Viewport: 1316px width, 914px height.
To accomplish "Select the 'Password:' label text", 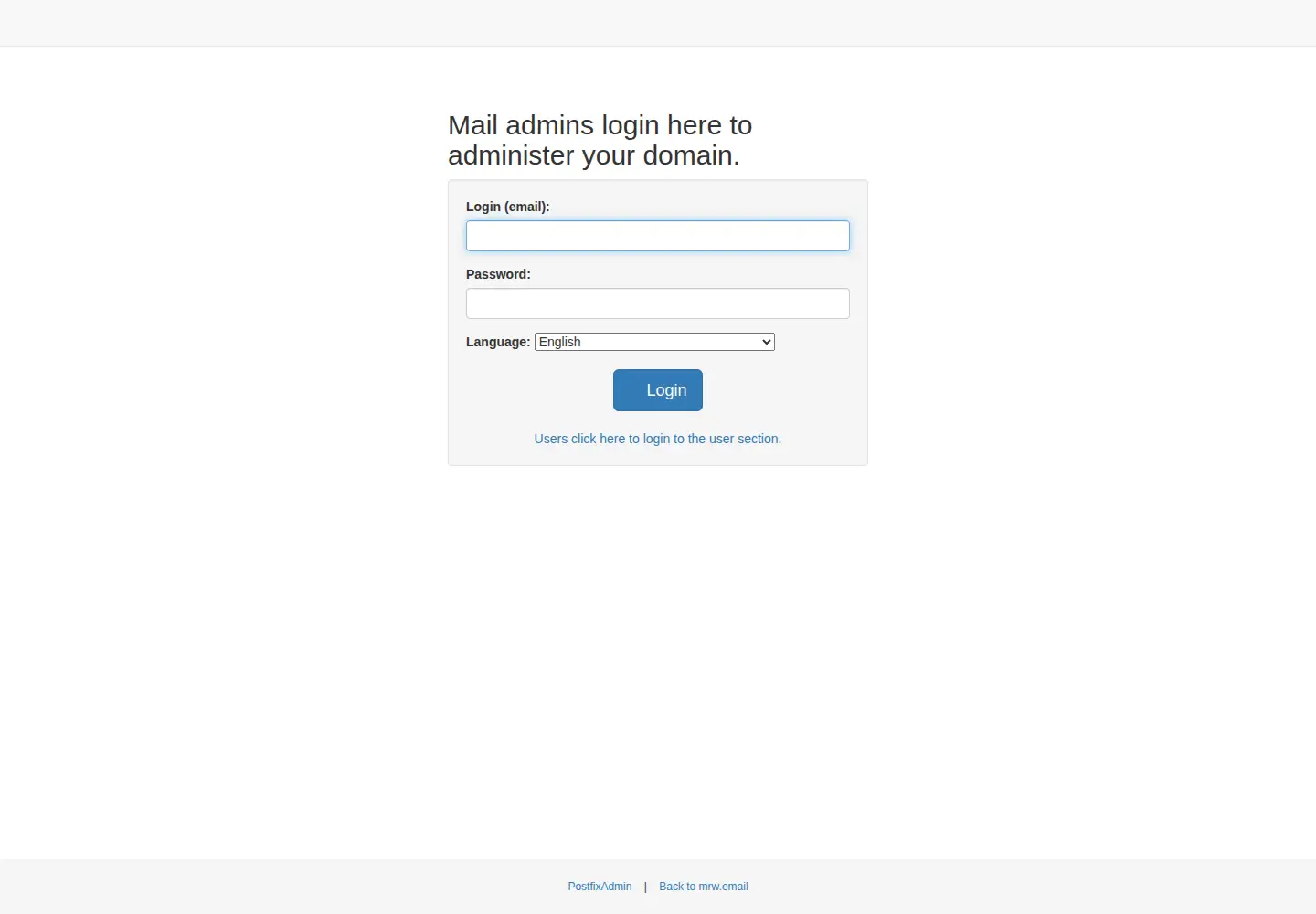I will click(x=498, y=274).
